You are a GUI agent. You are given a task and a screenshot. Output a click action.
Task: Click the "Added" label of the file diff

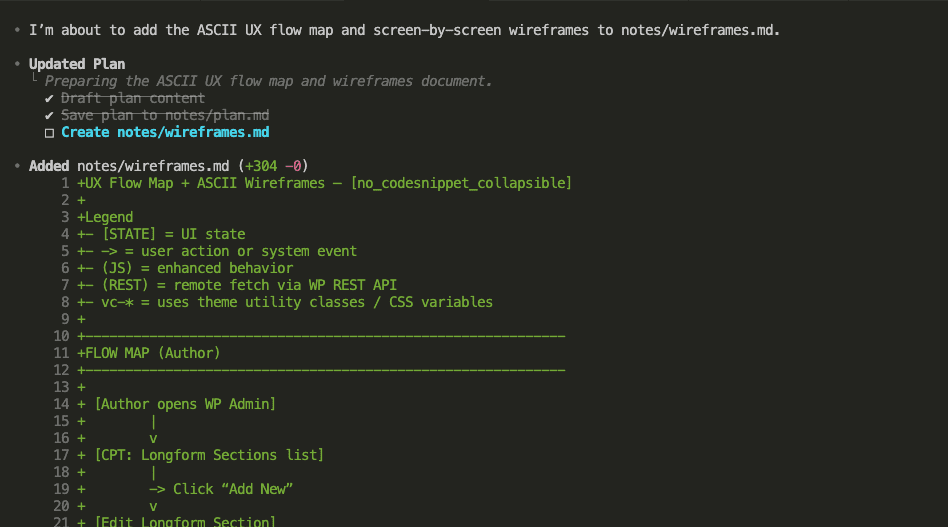(49, 166)
